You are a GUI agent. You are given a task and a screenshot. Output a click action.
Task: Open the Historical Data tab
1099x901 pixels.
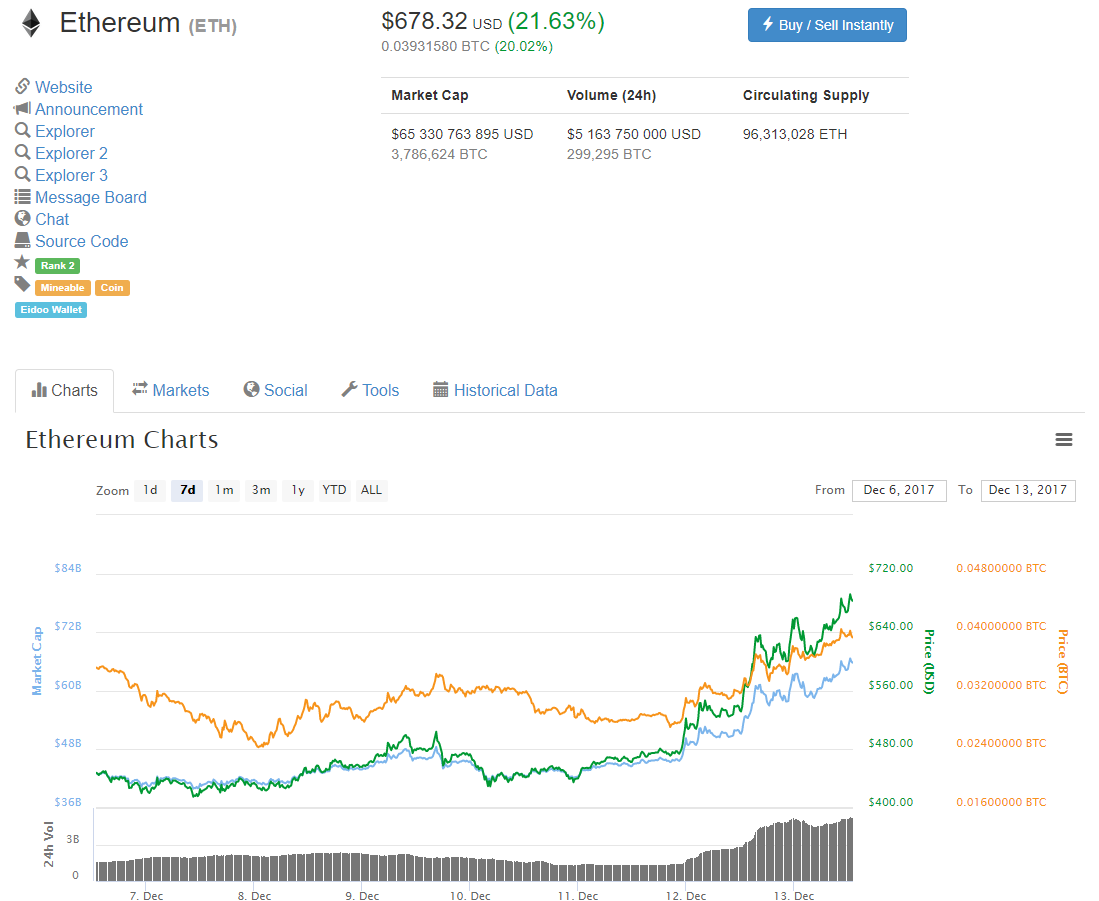(x=496, y=390)
